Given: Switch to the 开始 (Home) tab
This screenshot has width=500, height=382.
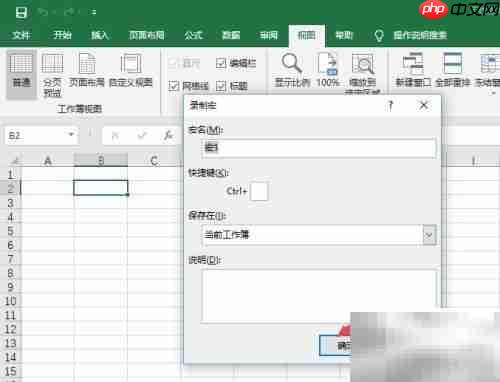Looking at the screenshot, I should pos(62,35).
